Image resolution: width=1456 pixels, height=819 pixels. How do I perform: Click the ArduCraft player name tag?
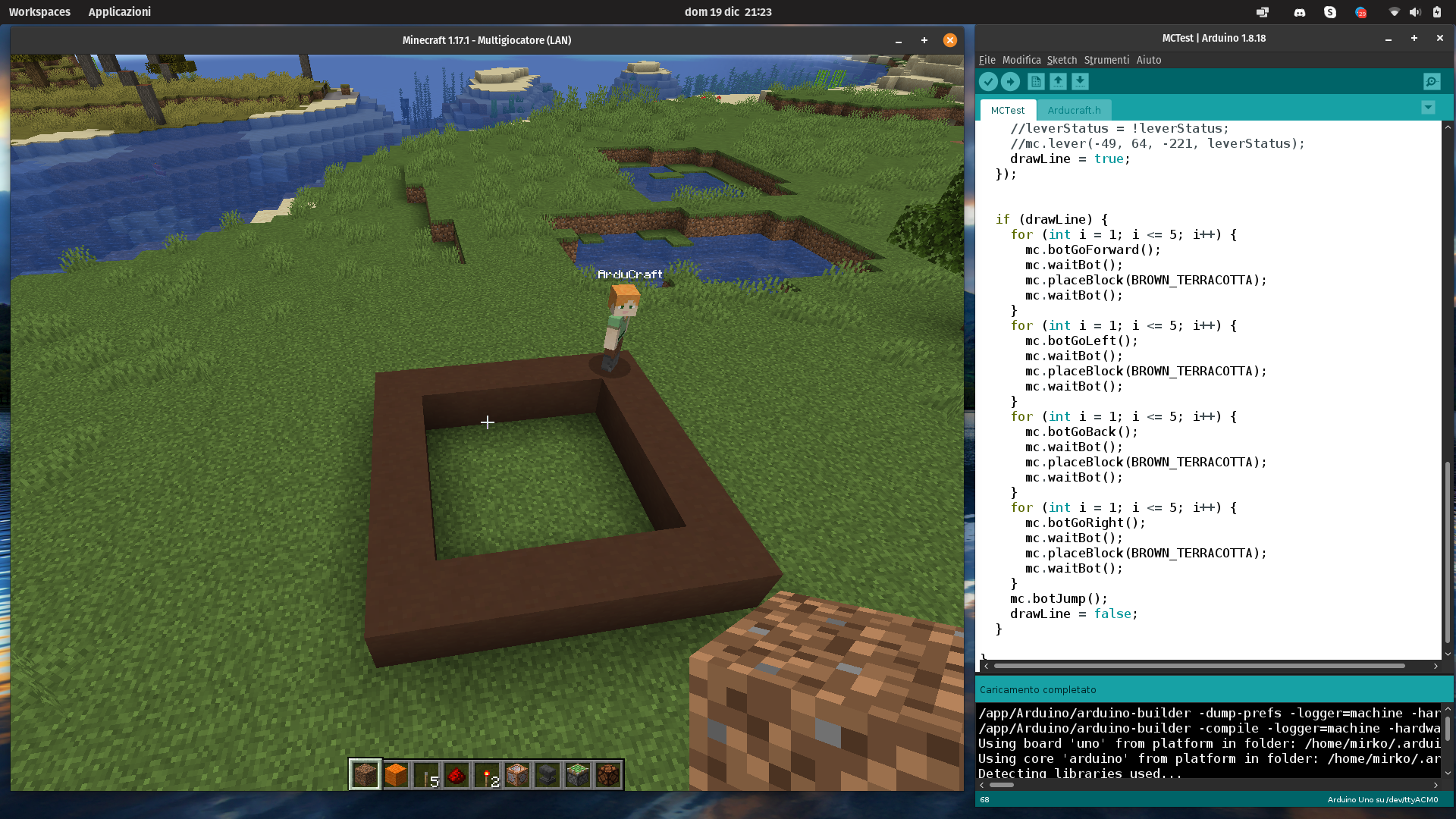coord(630,275)
